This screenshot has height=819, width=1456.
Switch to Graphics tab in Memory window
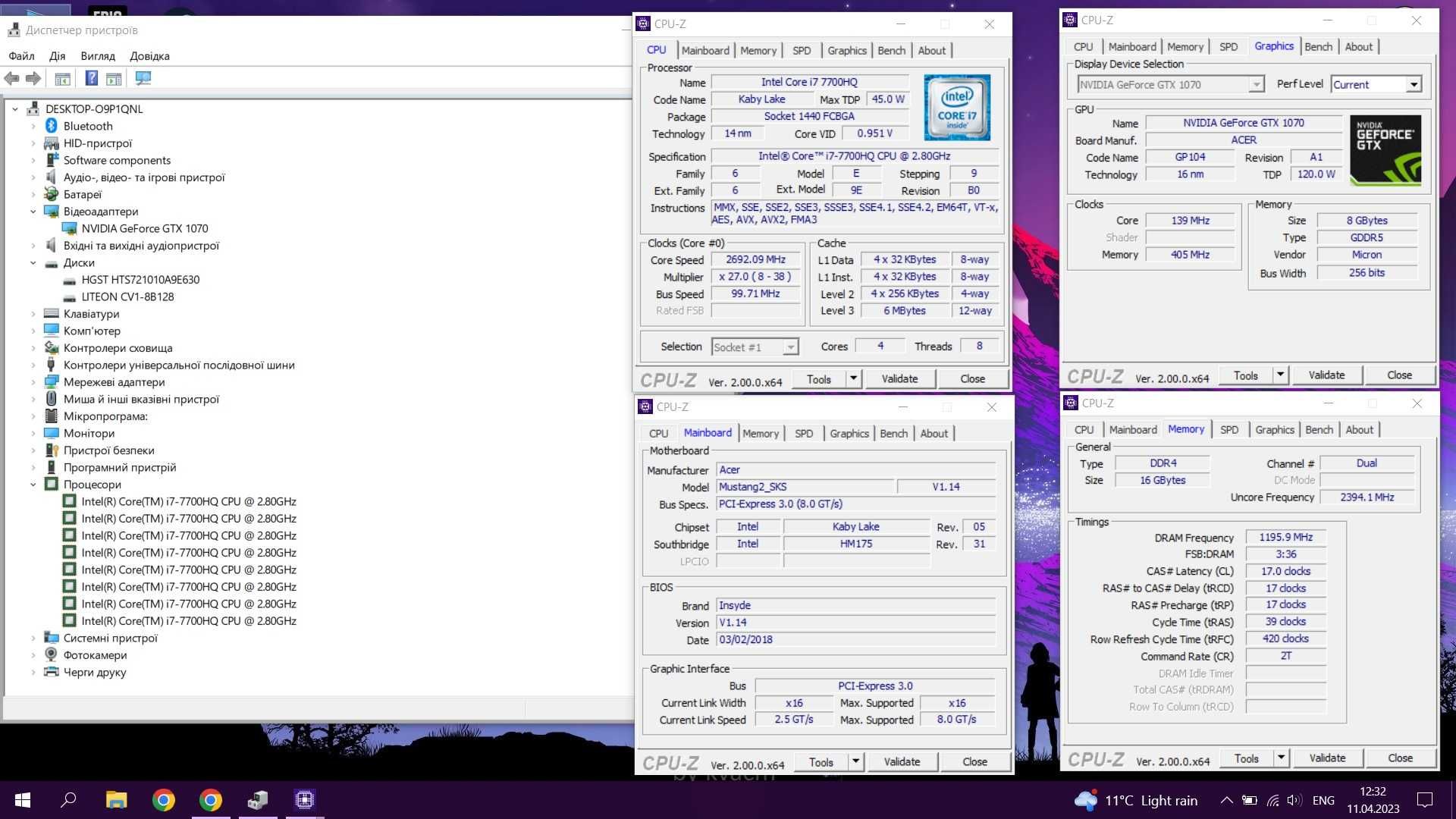pos(1274,429)
